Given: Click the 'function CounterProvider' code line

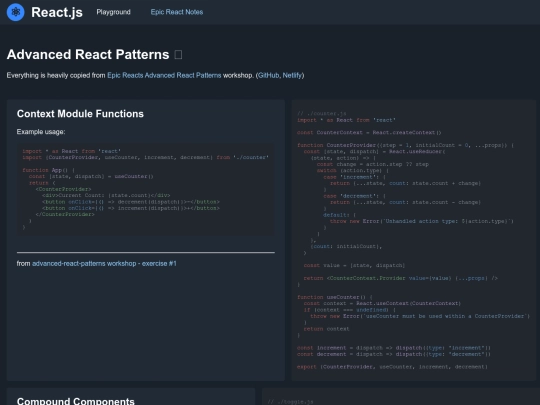Looking at the screenshot, I should (x=405, y=145).
